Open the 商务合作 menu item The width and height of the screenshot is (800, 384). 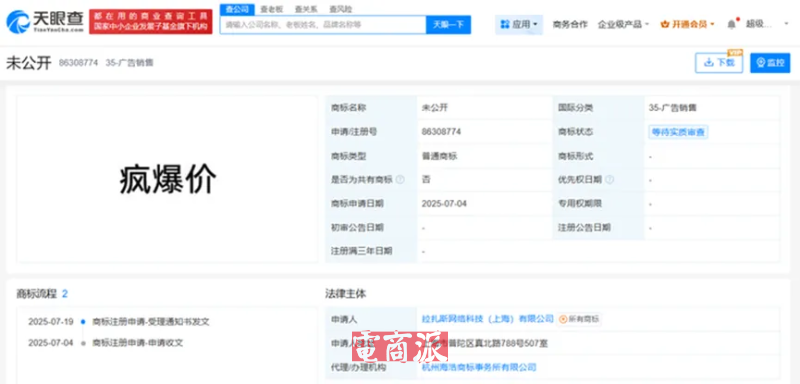[x=570, y=24]
